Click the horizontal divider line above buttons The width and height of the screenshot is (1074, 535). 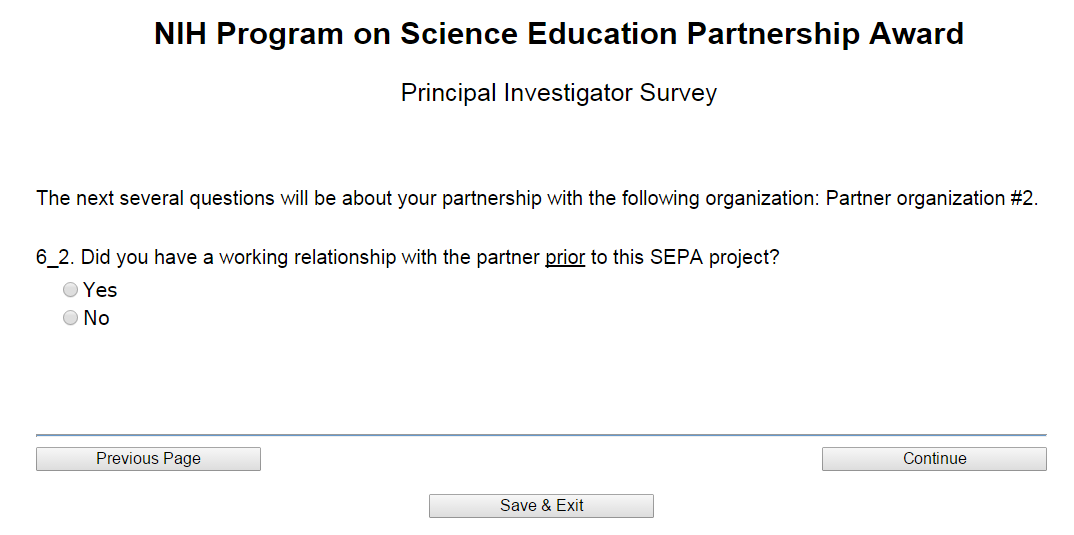540,435
